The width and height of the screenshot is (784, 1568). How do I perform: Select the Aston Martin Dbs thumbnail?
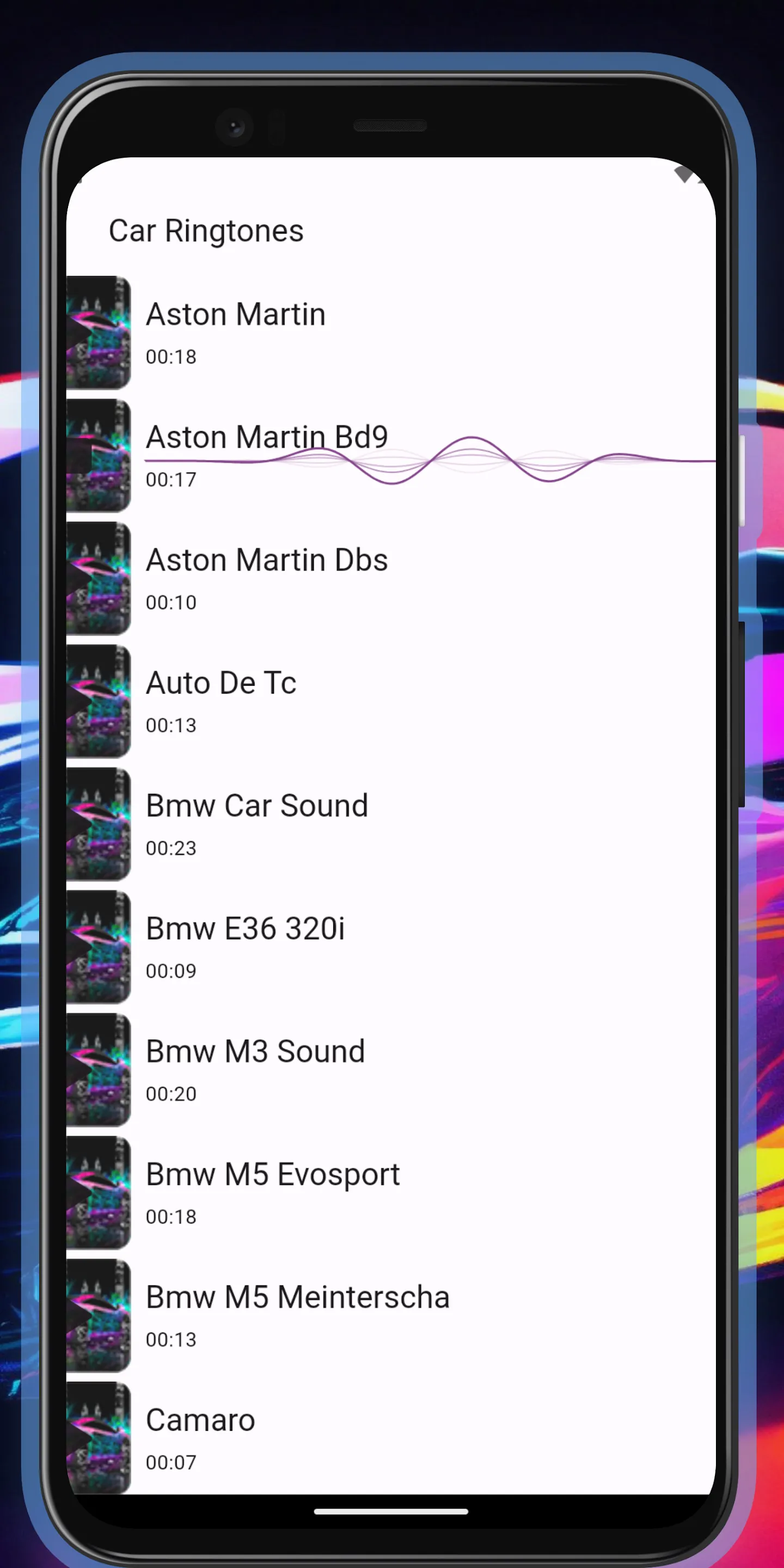pos(99,578)
